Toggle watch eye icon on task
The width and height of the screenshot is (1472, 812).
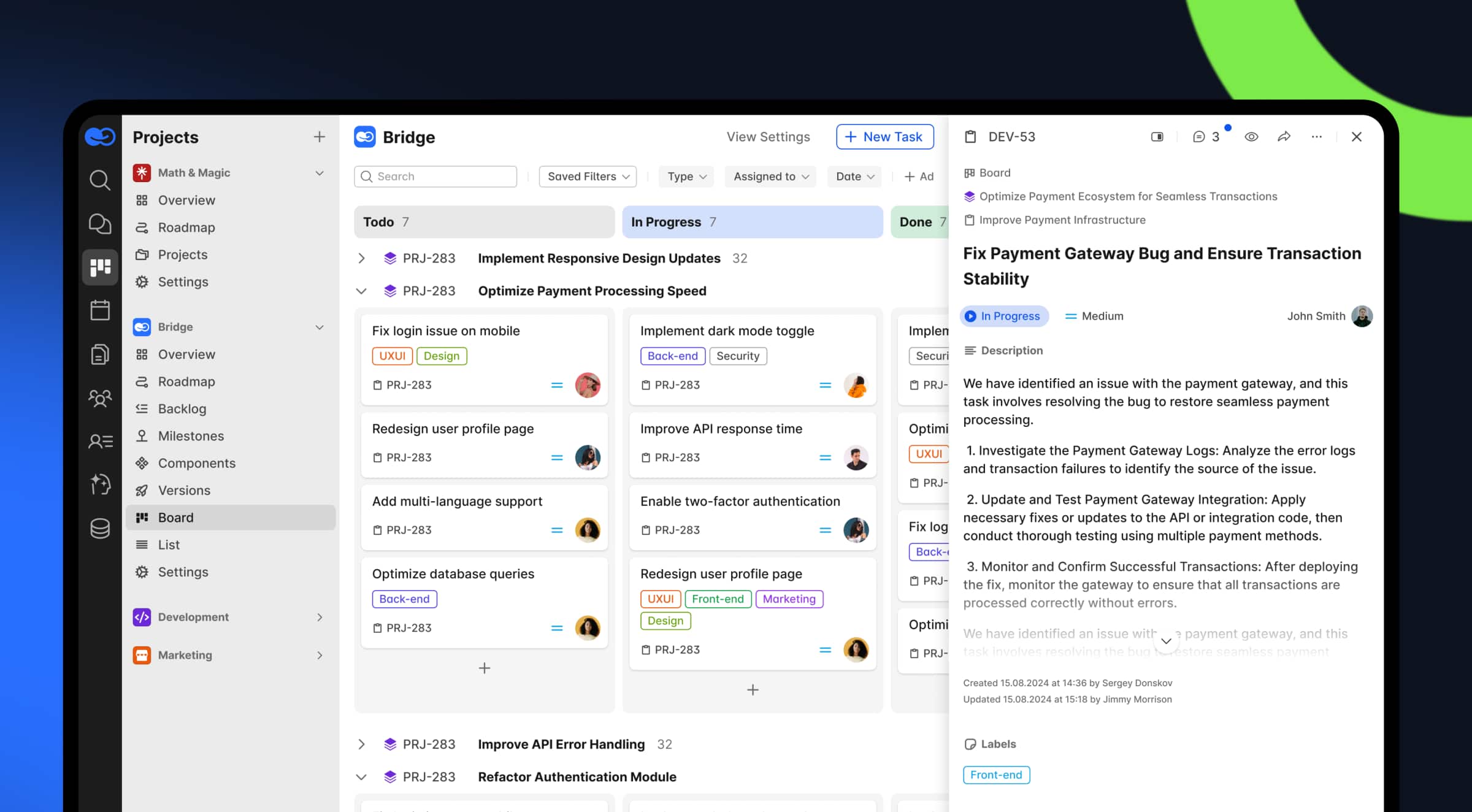[x=1251, y=137]
